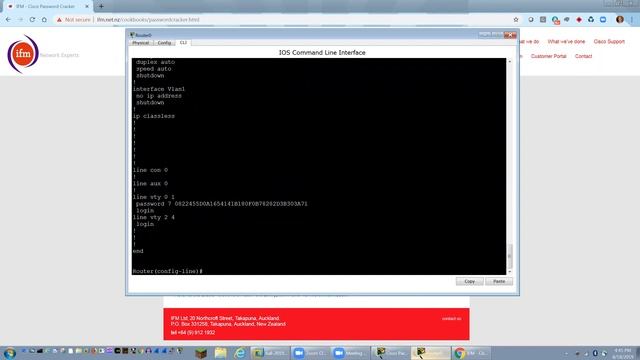Viewport: 640px width, 360px height.
Task: Open Minecraft from the taskbar
Action: coord(201,353)
